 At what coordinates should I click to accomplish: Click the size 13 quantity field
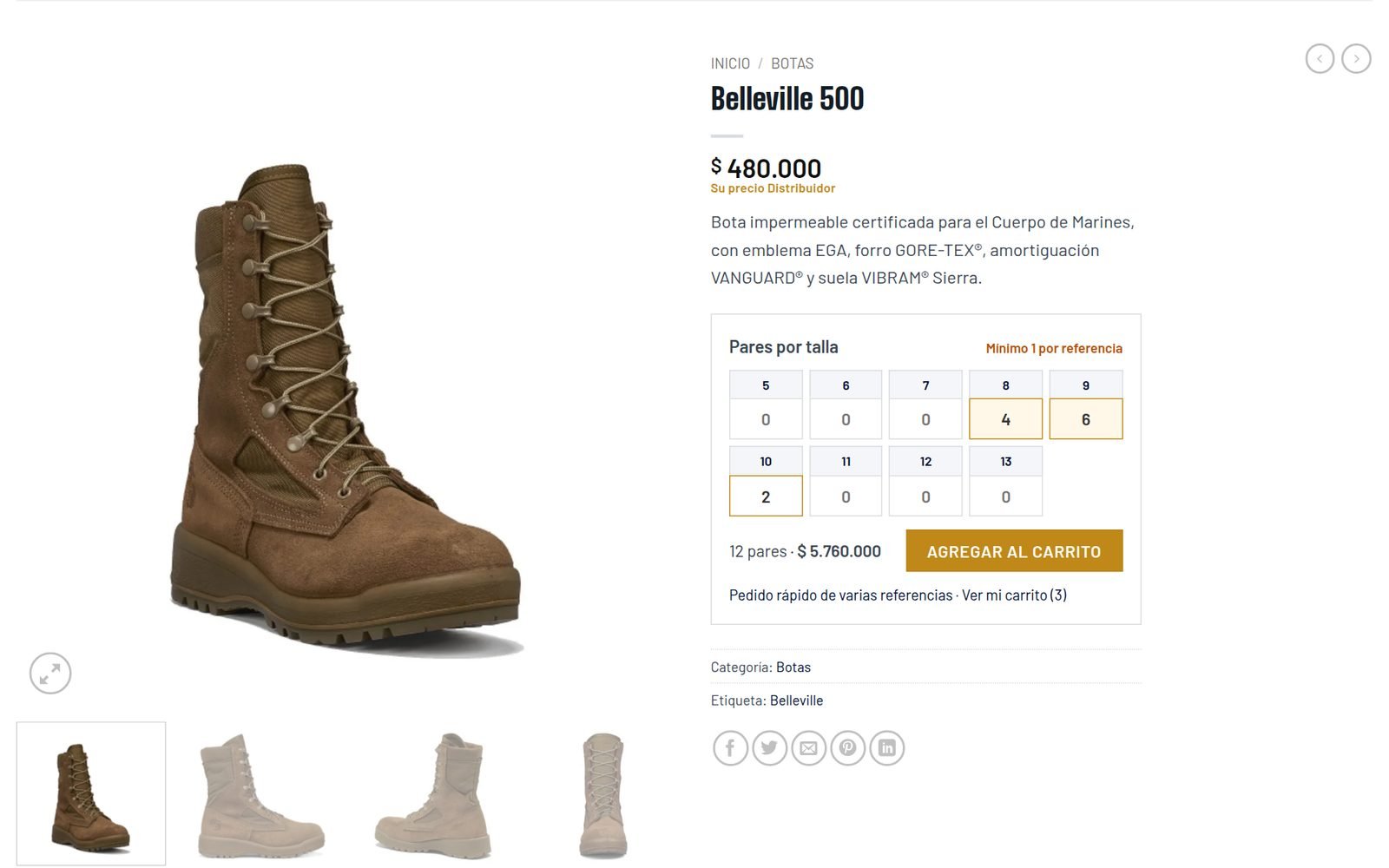tap(1005, 496)
